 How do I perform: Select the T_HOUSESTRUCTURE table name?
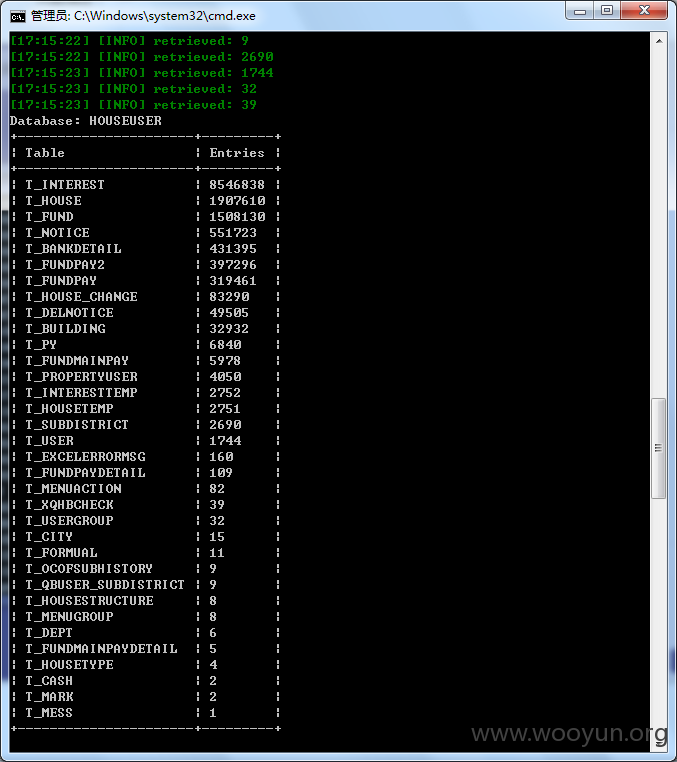89,601
